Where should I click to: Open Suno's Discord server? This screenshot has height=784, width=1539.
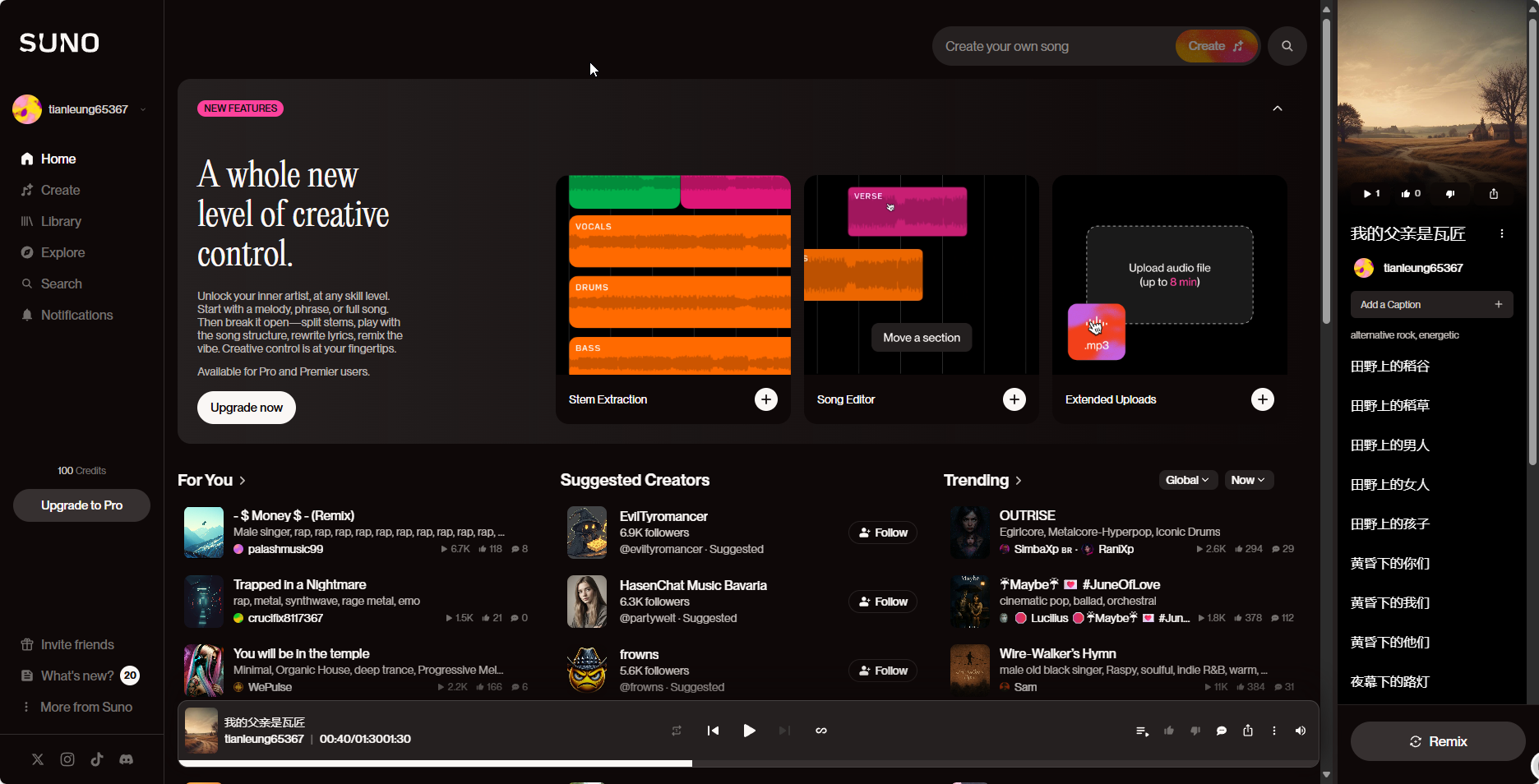pos(126,759)
